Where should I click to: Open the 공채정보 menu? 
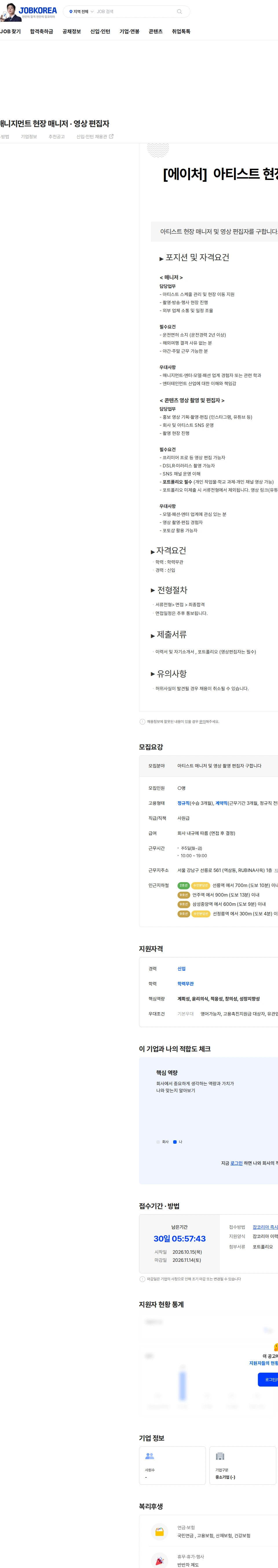point(71,32)
